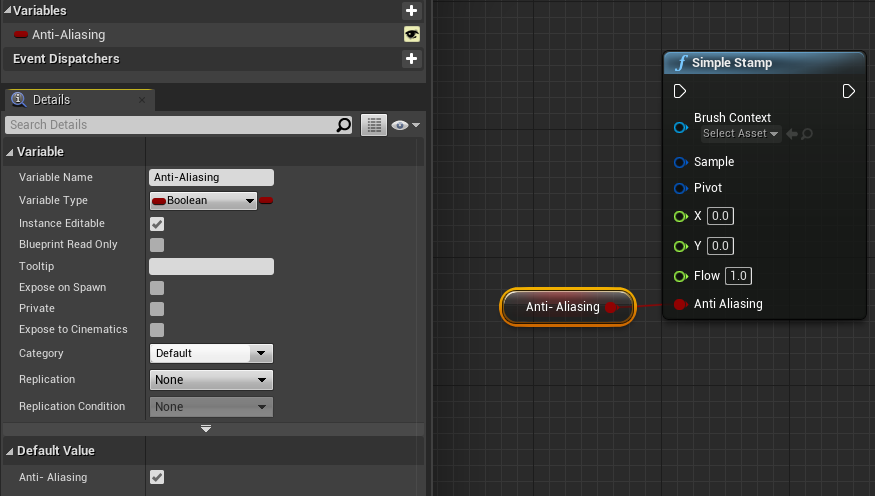The height and width of the screenshot is (496, 875).
Task: Click the search magnifier icon in Details
Action: coord(344,125)
